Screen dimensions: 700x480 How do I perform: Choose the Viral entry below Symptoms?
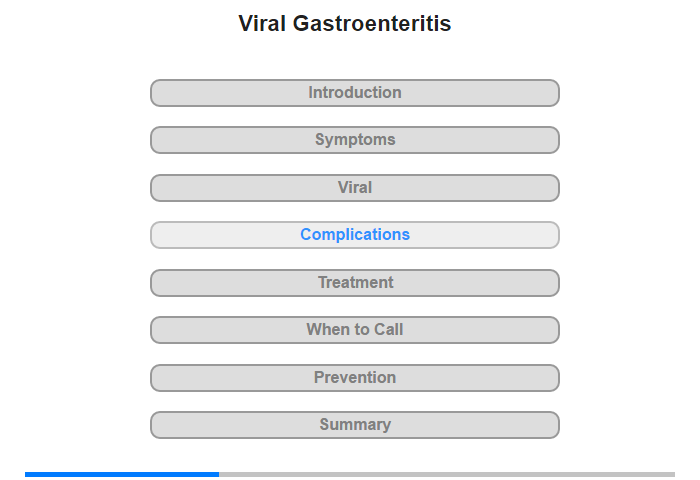pyautogui.click(x=354, y=188)
